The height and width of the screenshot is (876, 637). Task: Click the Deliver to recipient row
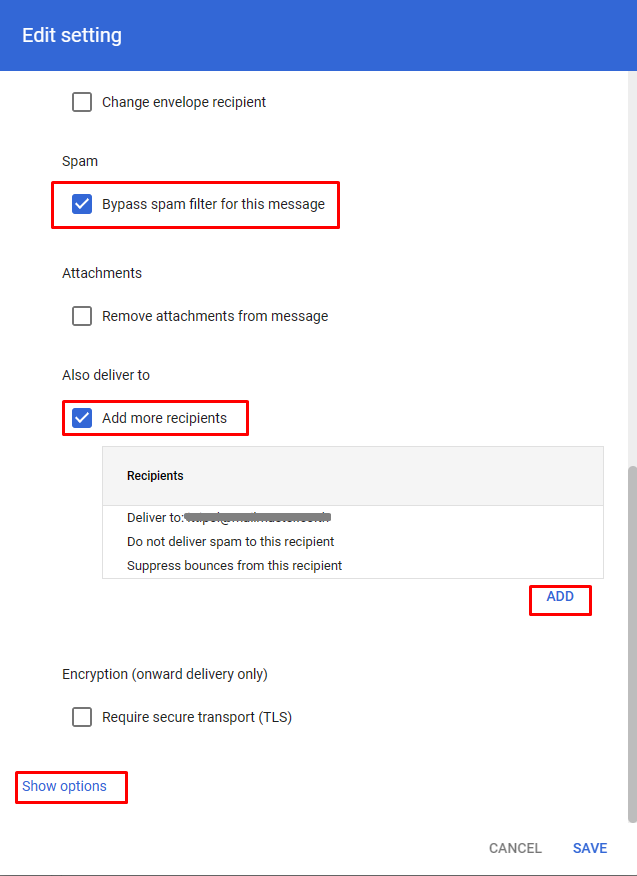click(x=229, y=518)
